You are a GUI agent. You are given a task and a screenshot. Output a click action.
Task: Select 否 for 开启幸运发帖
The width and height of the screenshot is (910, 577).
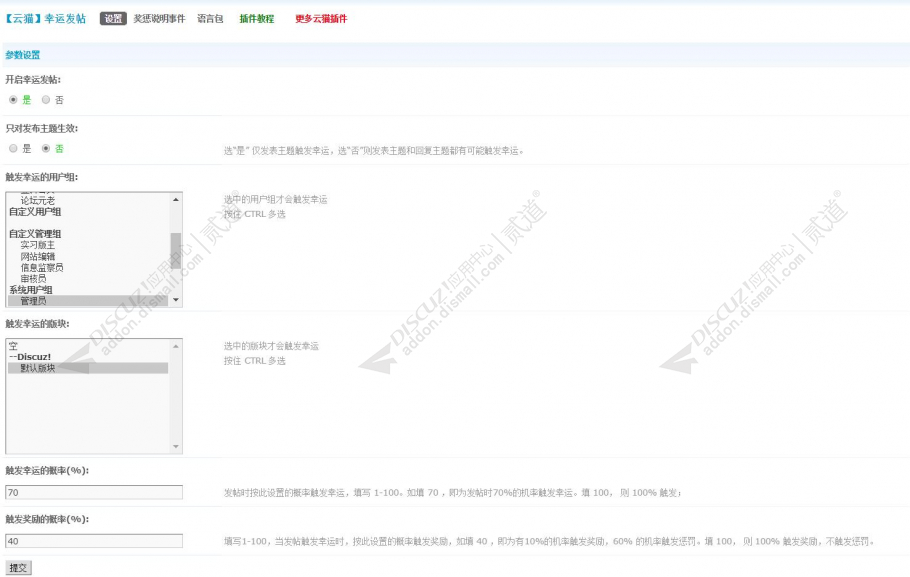(x=46, y=100)
